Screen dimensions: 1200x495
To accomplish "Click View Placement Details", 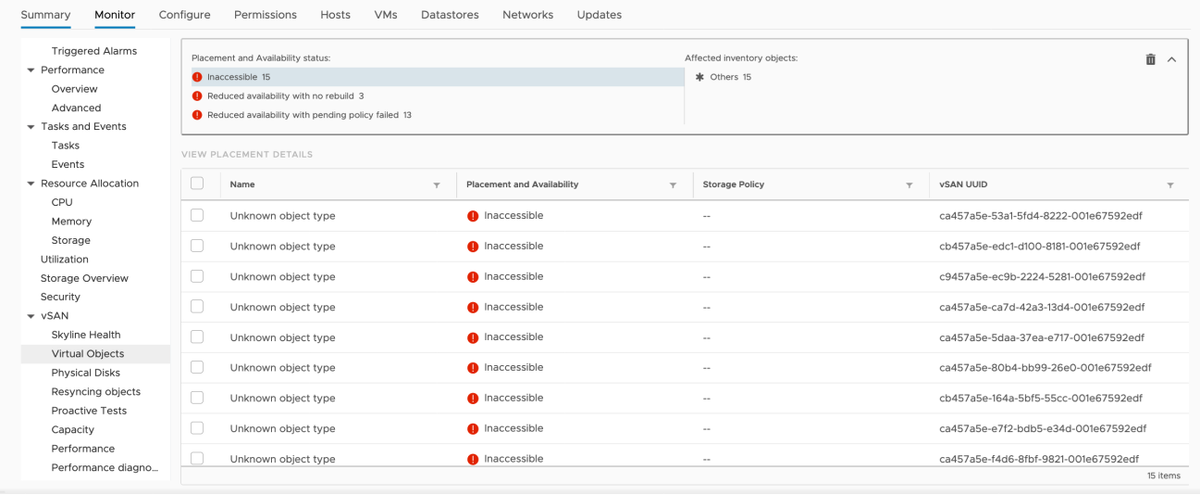I will coord(247,155).
